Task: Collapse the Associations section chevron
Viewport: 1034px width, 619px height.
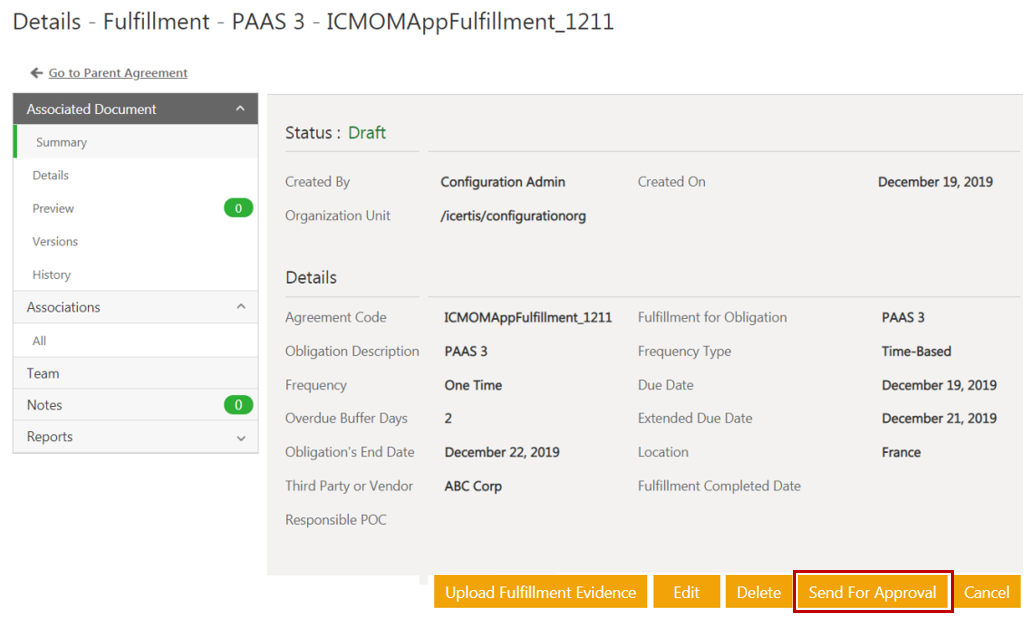Action: point(240,307)
